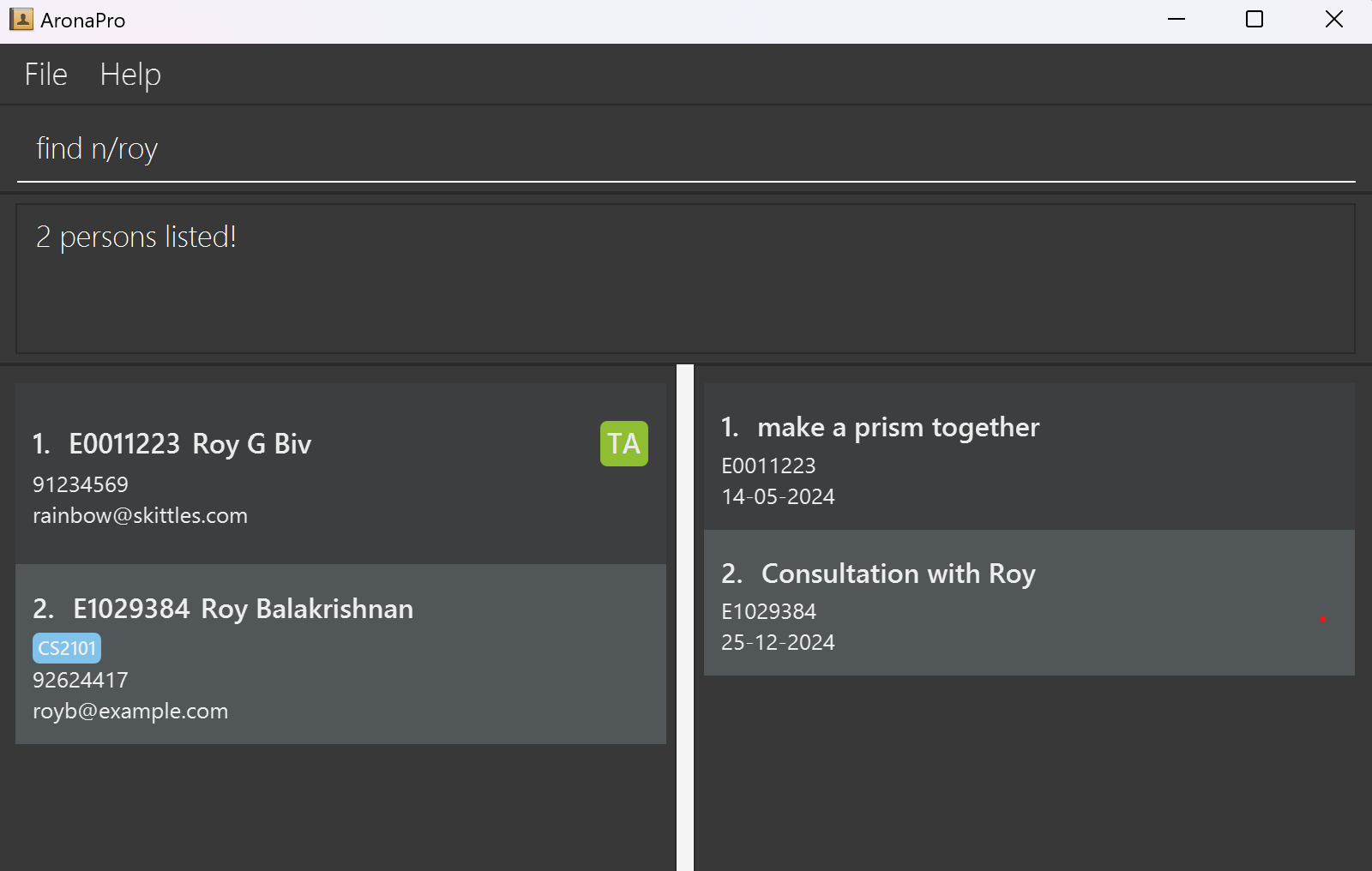Screen dimensions: 1372x871
Task: Click the email royb@example.com
Action: coord(130,711)
